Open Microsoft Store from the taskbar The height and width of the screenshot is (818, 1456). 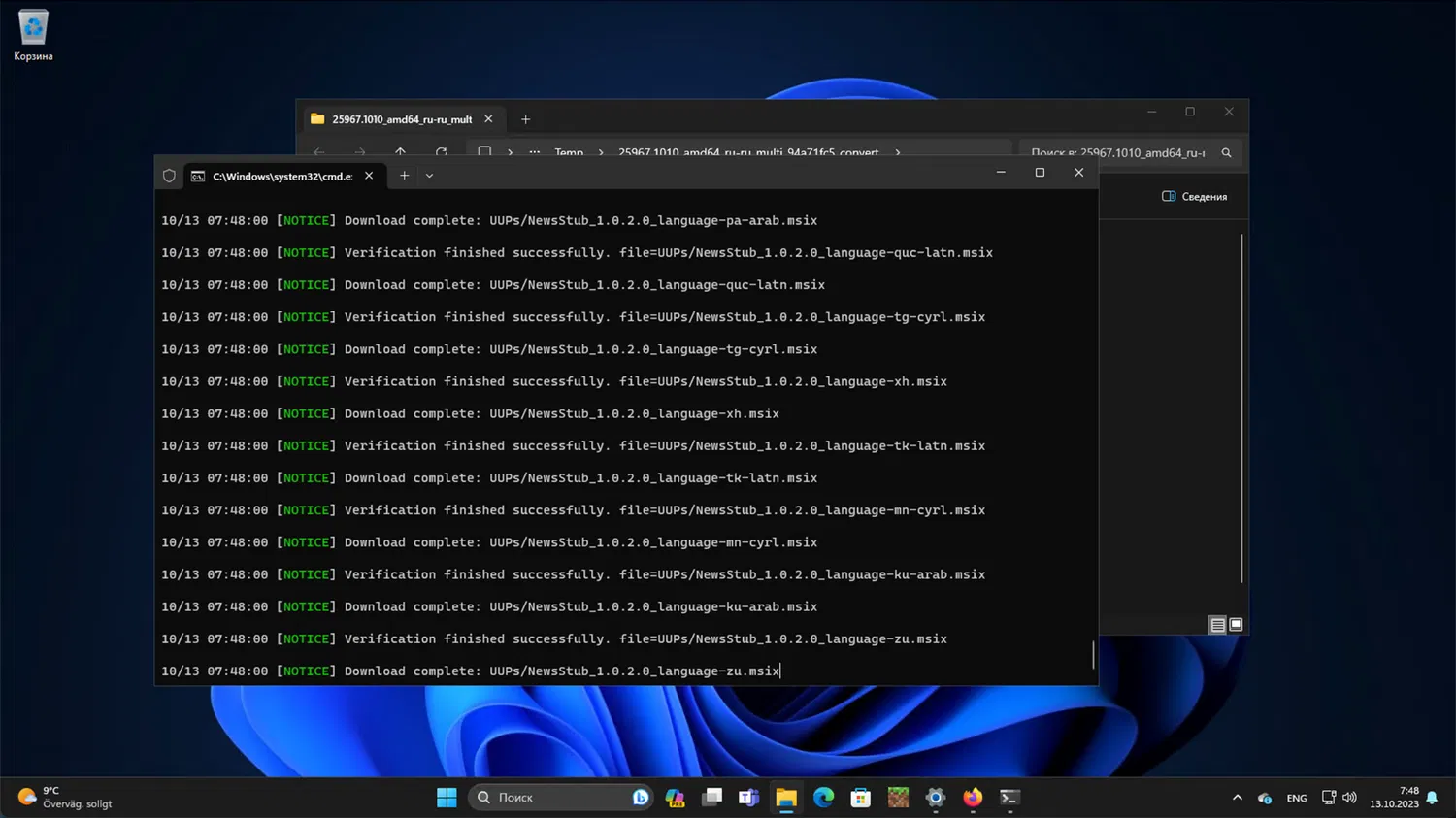(860, 798)
